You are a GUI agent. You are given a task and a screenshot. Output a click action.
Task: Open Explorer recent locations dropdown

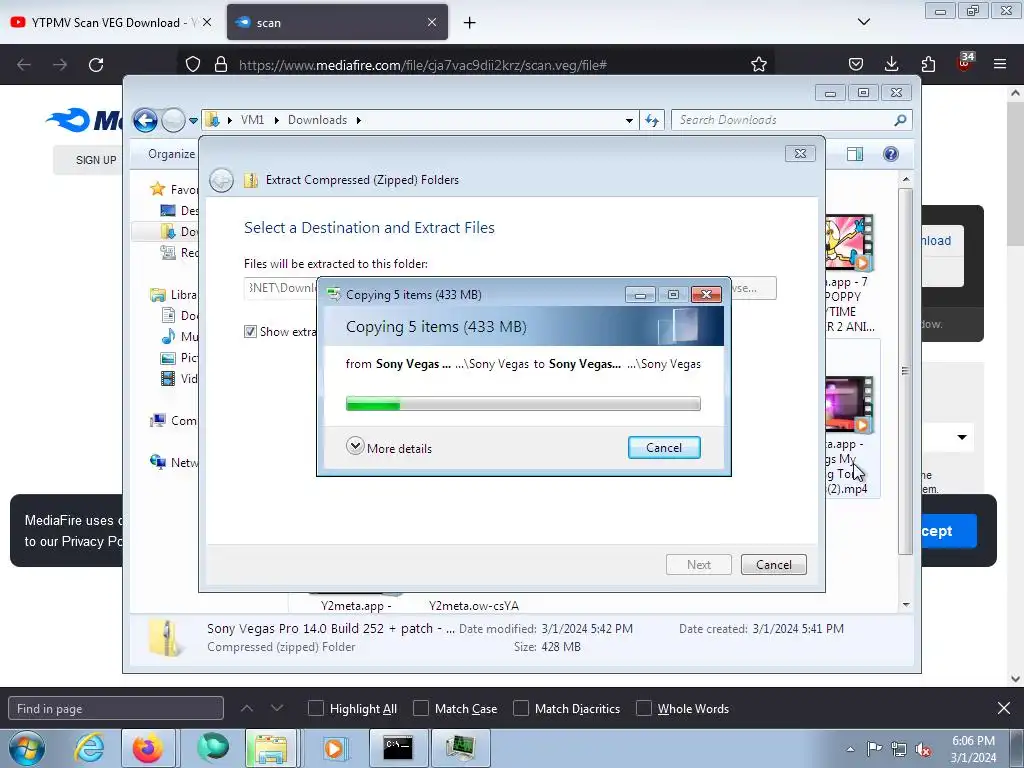tap(193, 121)
